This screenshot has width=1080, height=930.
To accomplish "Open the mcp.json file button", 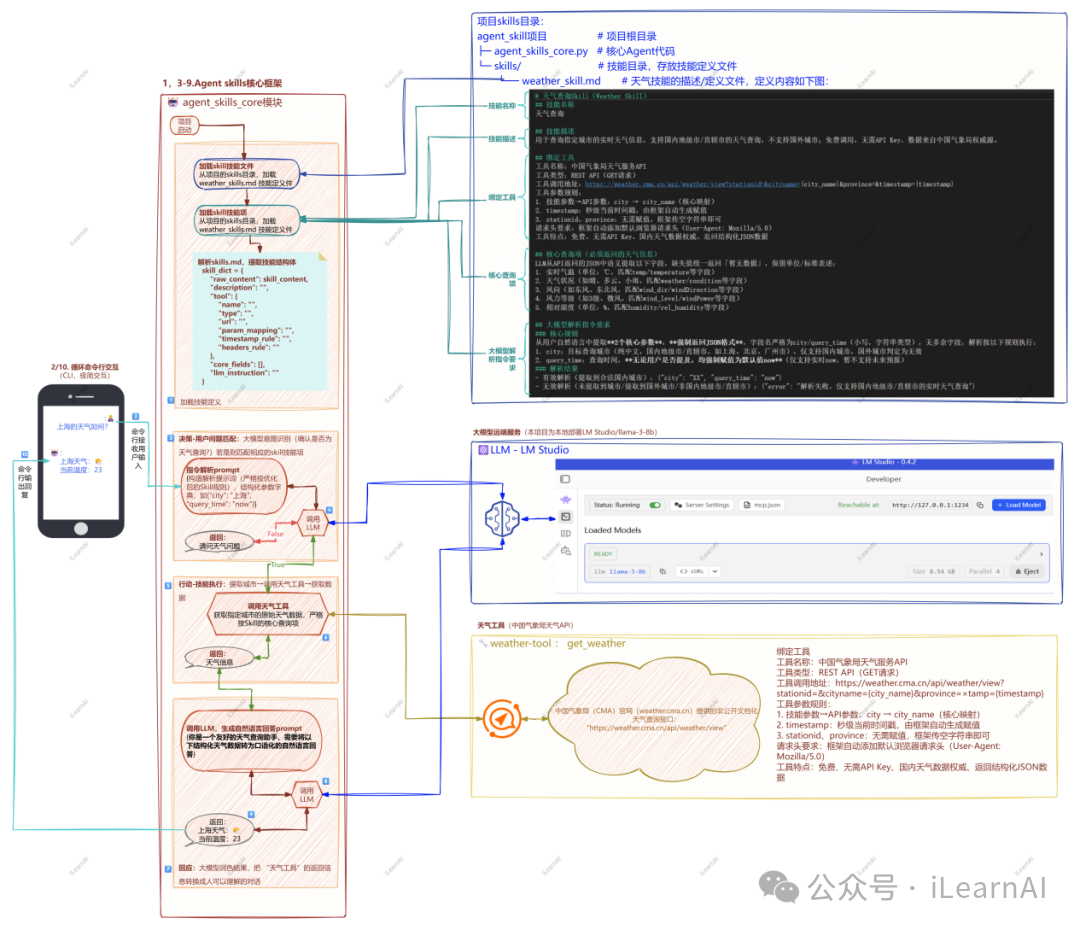I will pos(762,505).
